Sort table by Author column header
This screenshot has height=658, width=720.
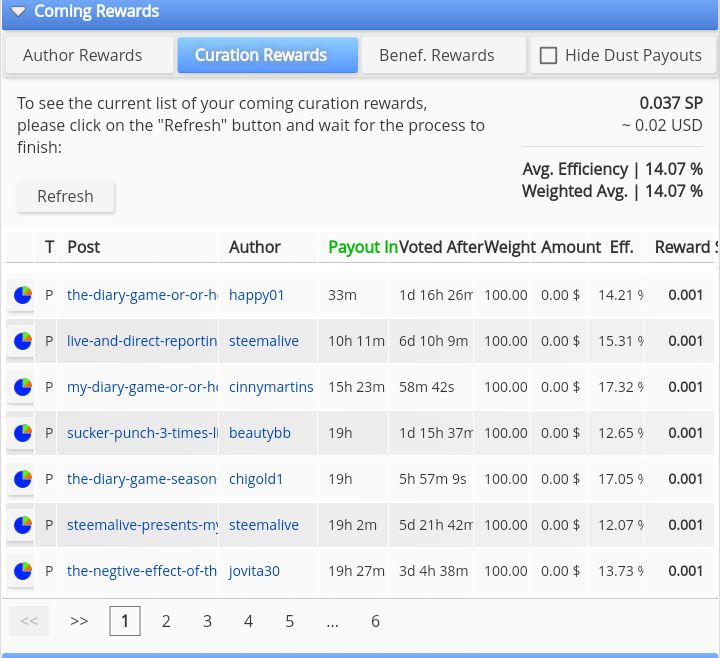click(x=255, y=247)
